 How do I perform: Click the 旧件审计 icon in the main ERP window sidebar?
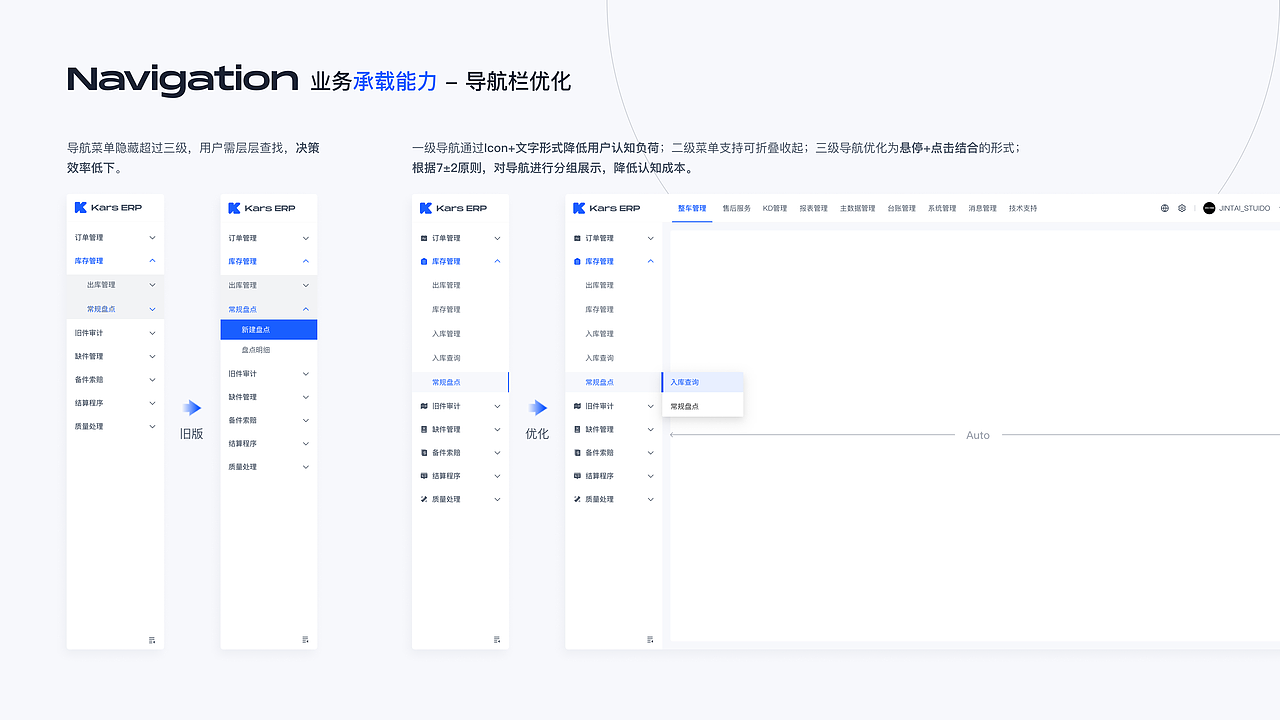[577, 406]
